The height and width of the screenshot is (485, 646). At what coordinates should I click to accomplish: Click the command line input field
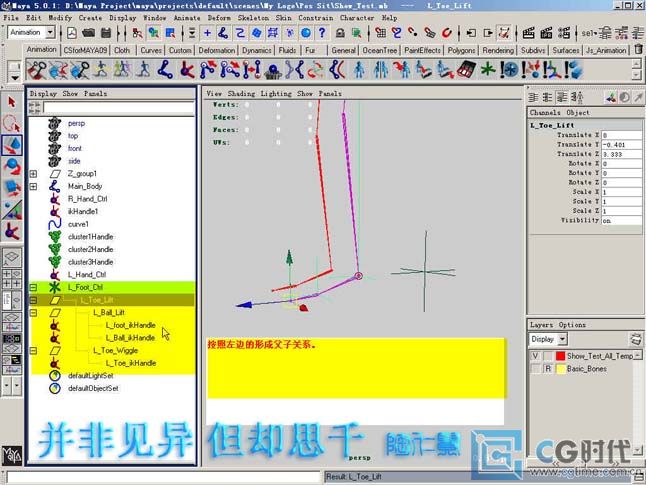(164, 477)
